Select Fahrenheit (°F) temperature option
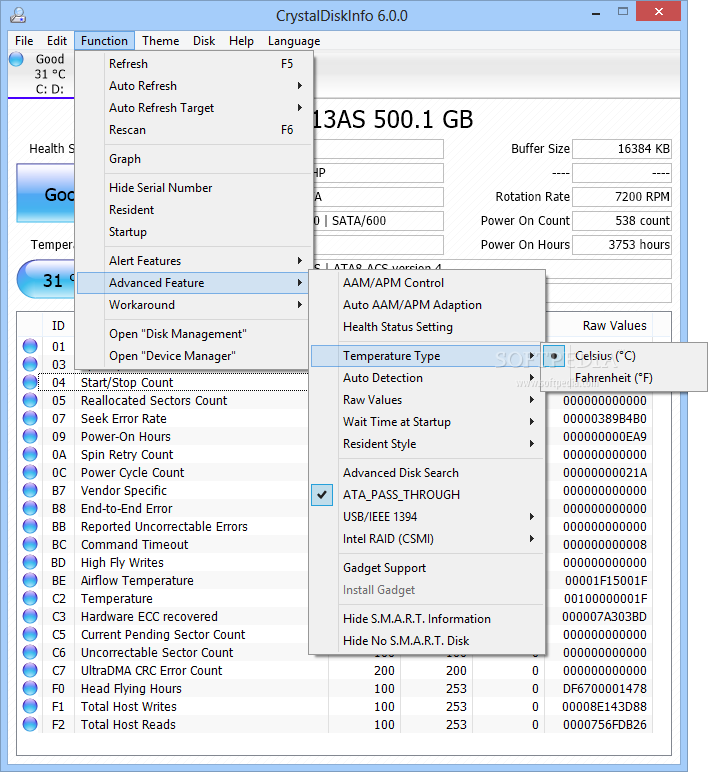 coord(623,378)
